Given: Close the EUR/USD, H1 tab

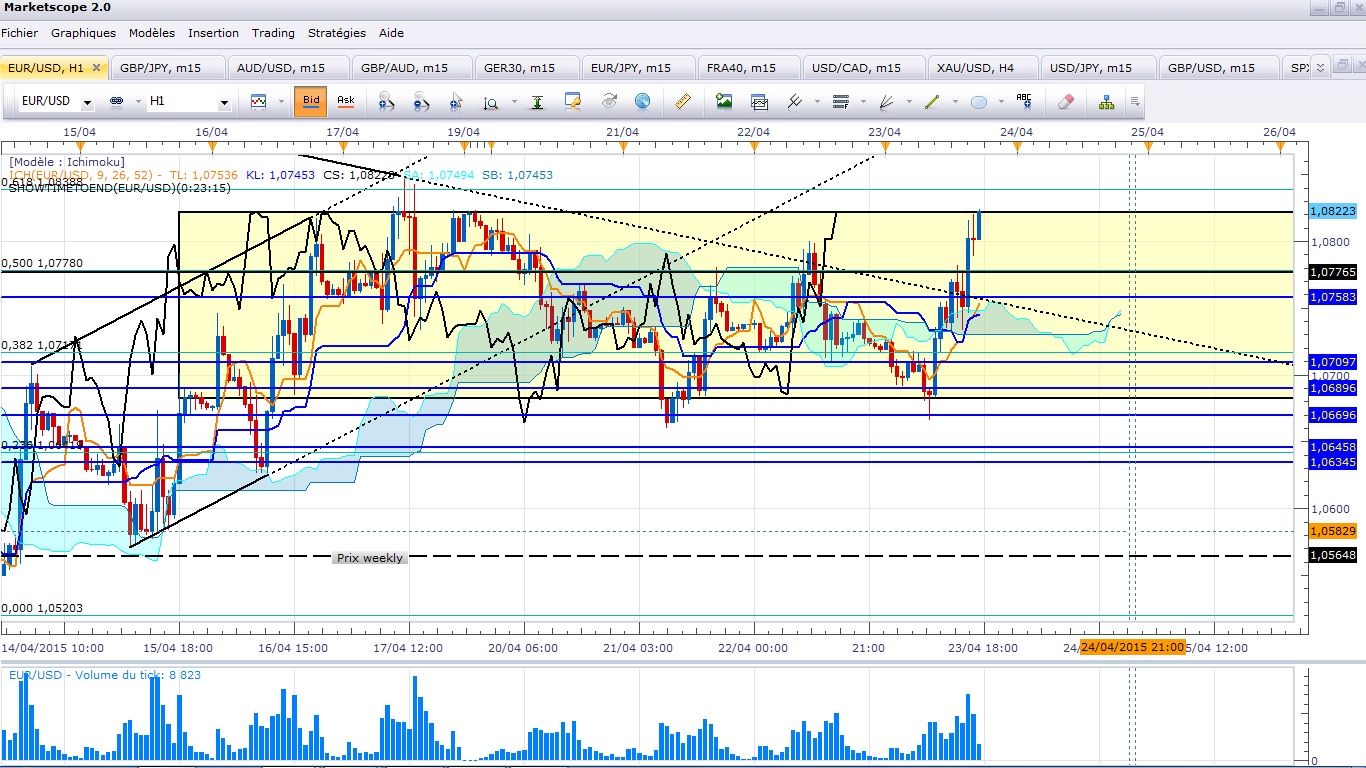Looking at the screenshot, I should pyautogui.click(x=97, y=68).
